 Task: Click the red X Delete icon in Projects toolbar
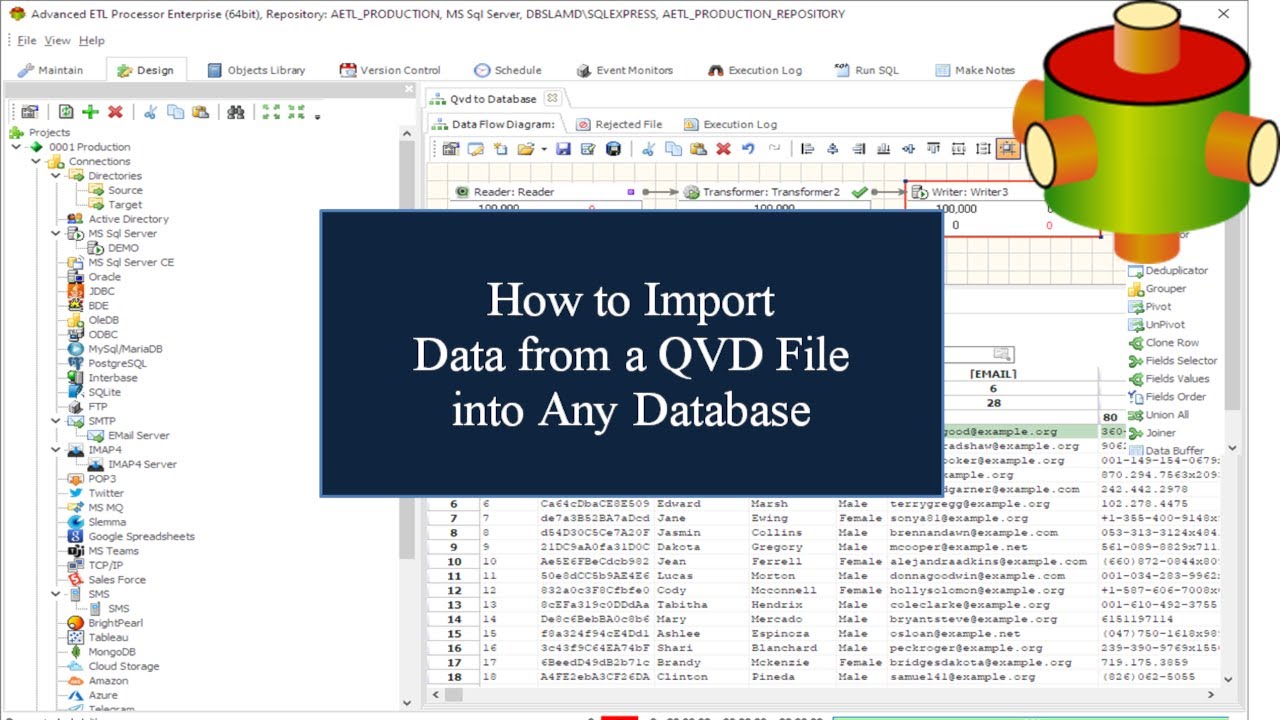[x=115, y=112]
